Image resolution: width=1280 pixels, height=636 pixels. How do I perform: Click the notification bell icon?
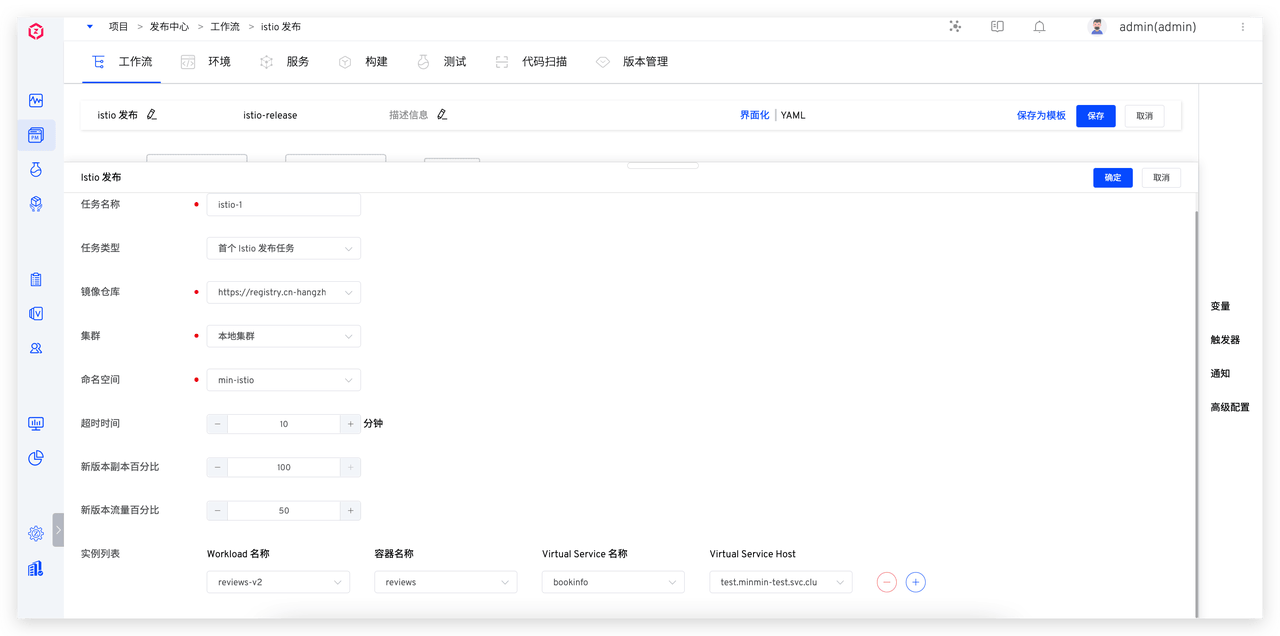point(1039,27)
